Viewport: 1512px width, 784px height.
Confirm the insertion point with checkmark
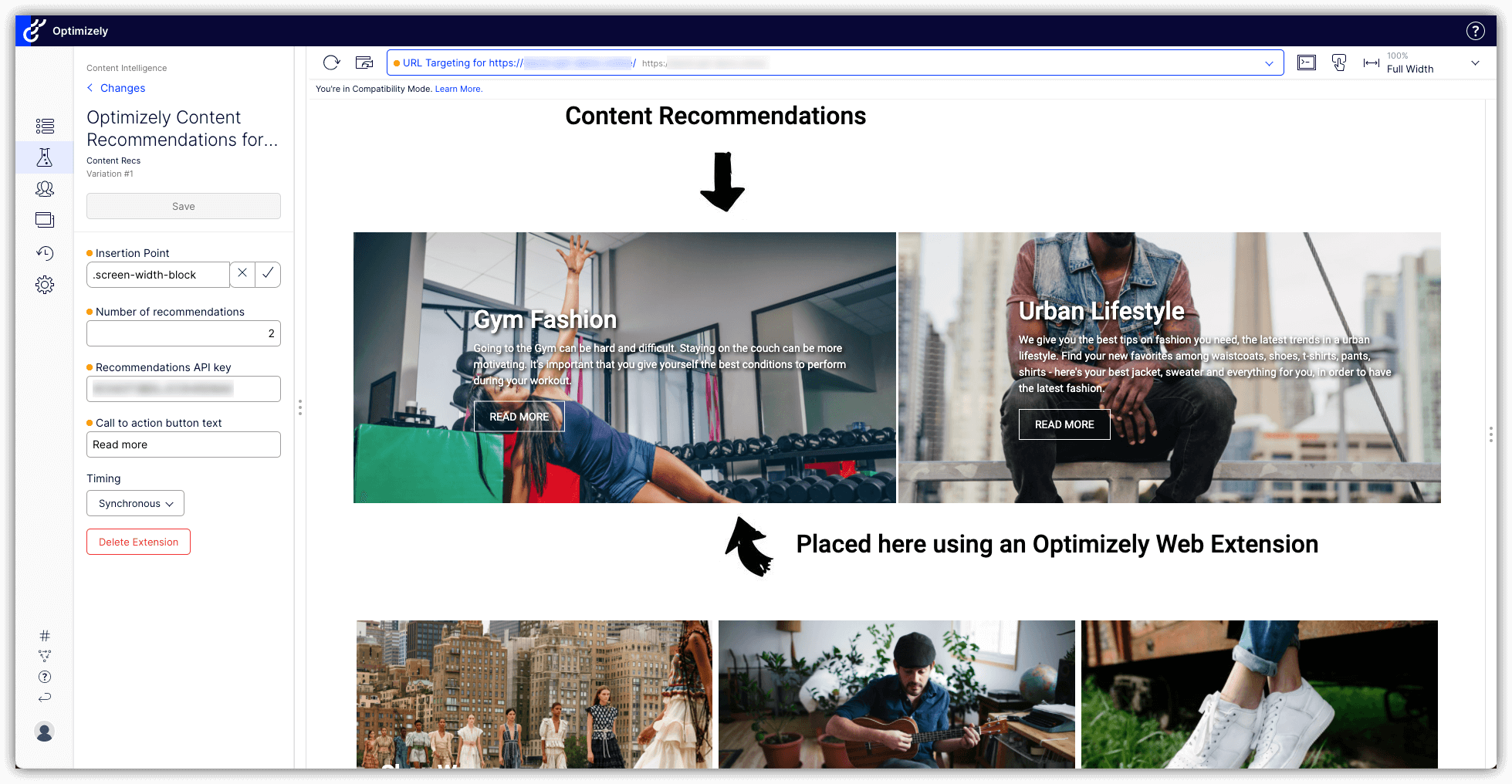click(268, 274)
